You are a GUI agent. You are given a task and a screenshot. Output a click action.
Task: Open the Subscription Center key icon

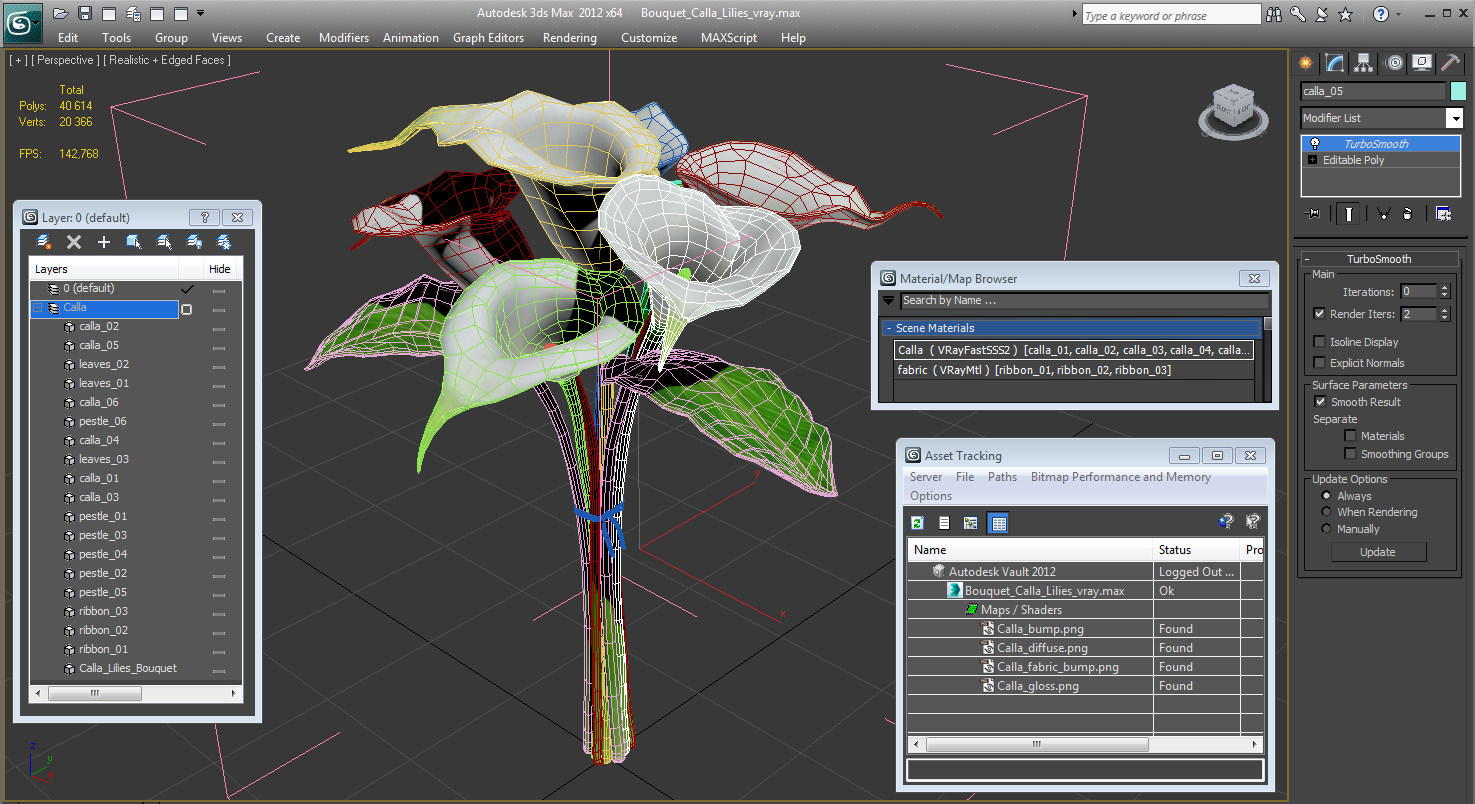tap(1298, 14)
